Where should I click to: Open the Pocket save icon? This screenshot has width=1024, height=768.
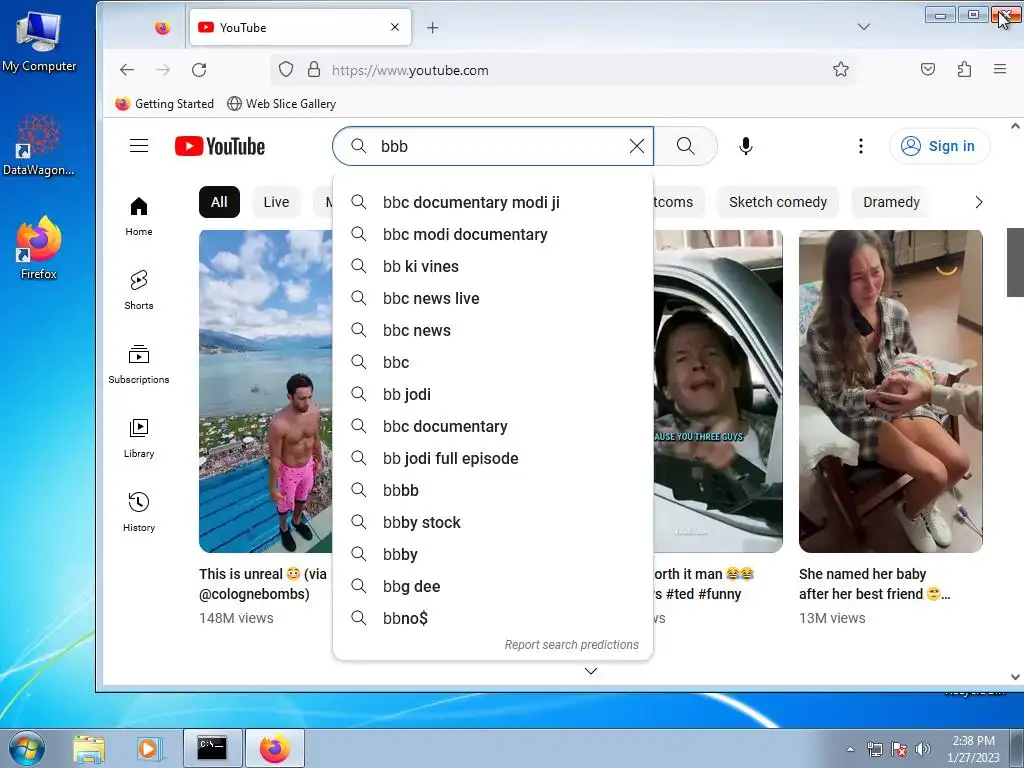pyautogui.click(x=928, y=69)
